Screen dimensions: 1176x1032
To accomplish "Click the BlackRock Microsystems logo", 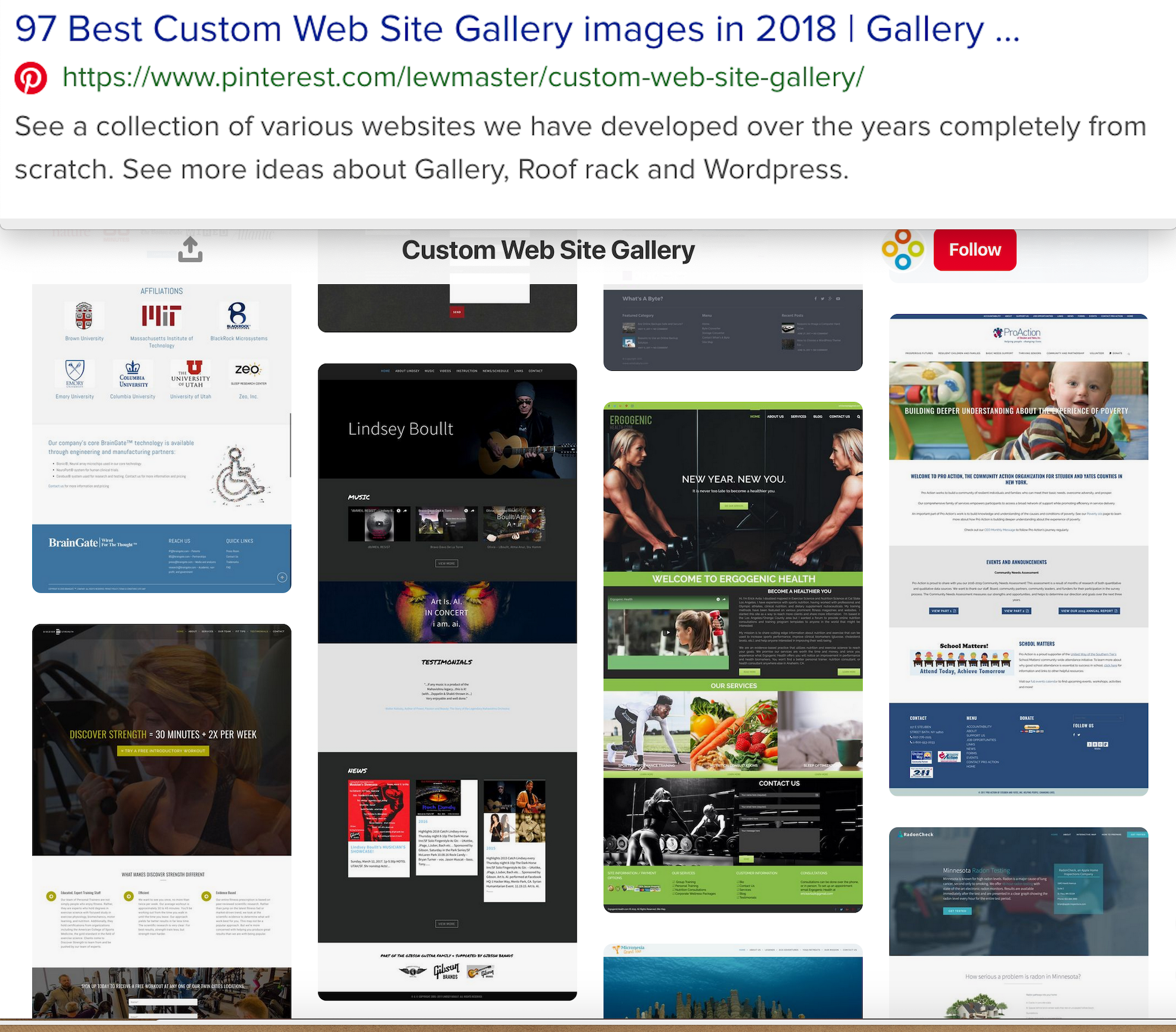I will 238,315.
